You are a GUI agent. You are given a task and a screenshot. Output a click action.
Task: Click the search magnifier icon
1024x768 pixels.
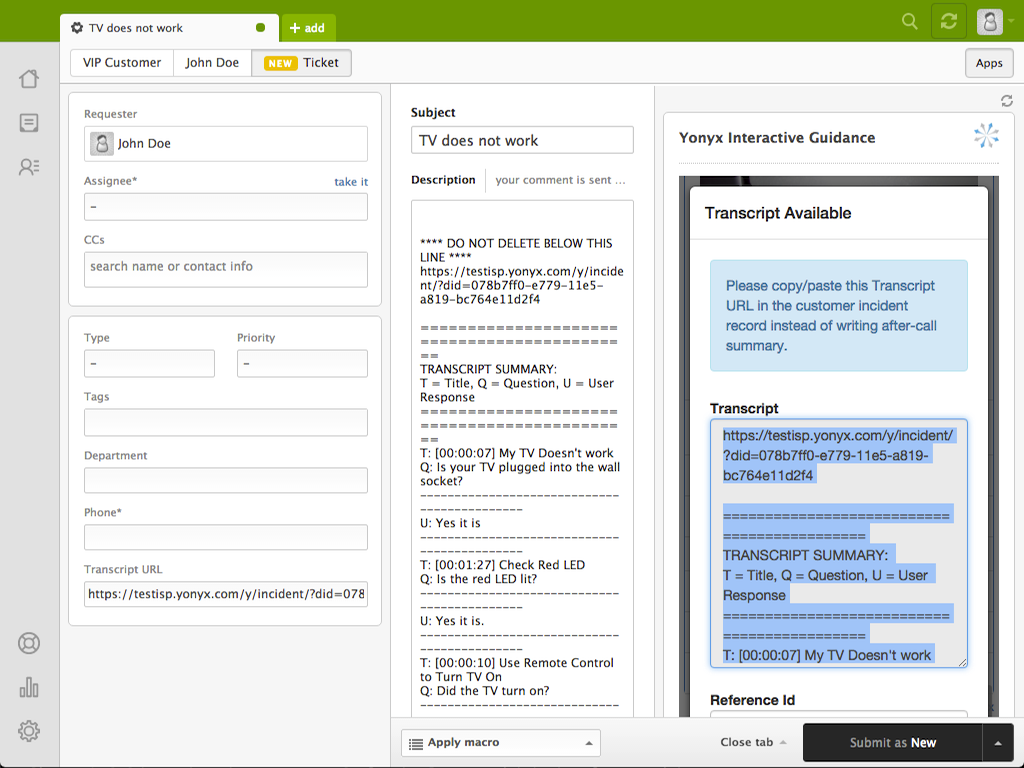(909, 21)
